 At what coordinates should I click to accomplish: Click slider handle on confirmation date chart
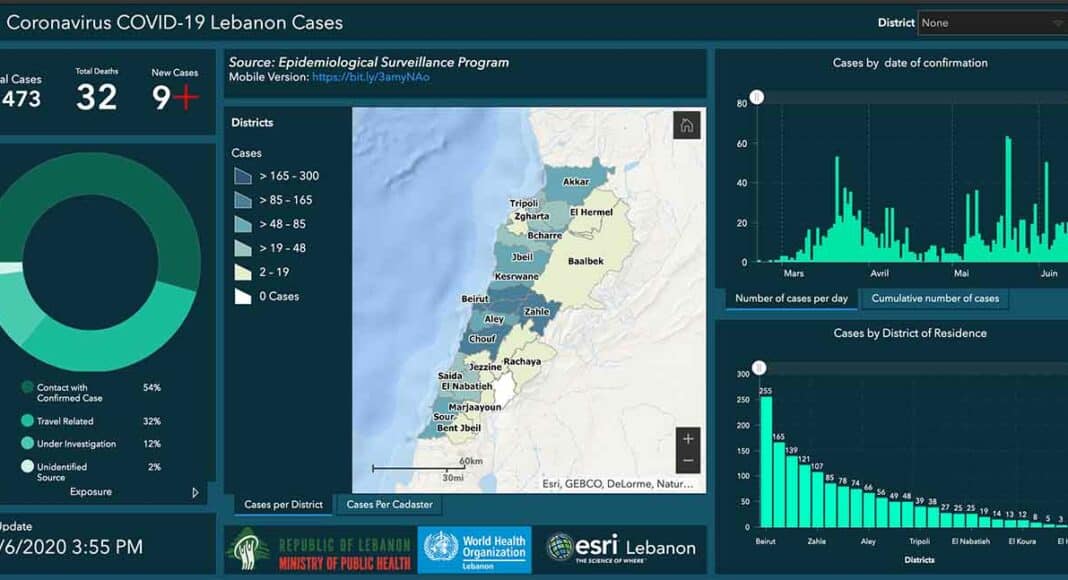[757, 97]
